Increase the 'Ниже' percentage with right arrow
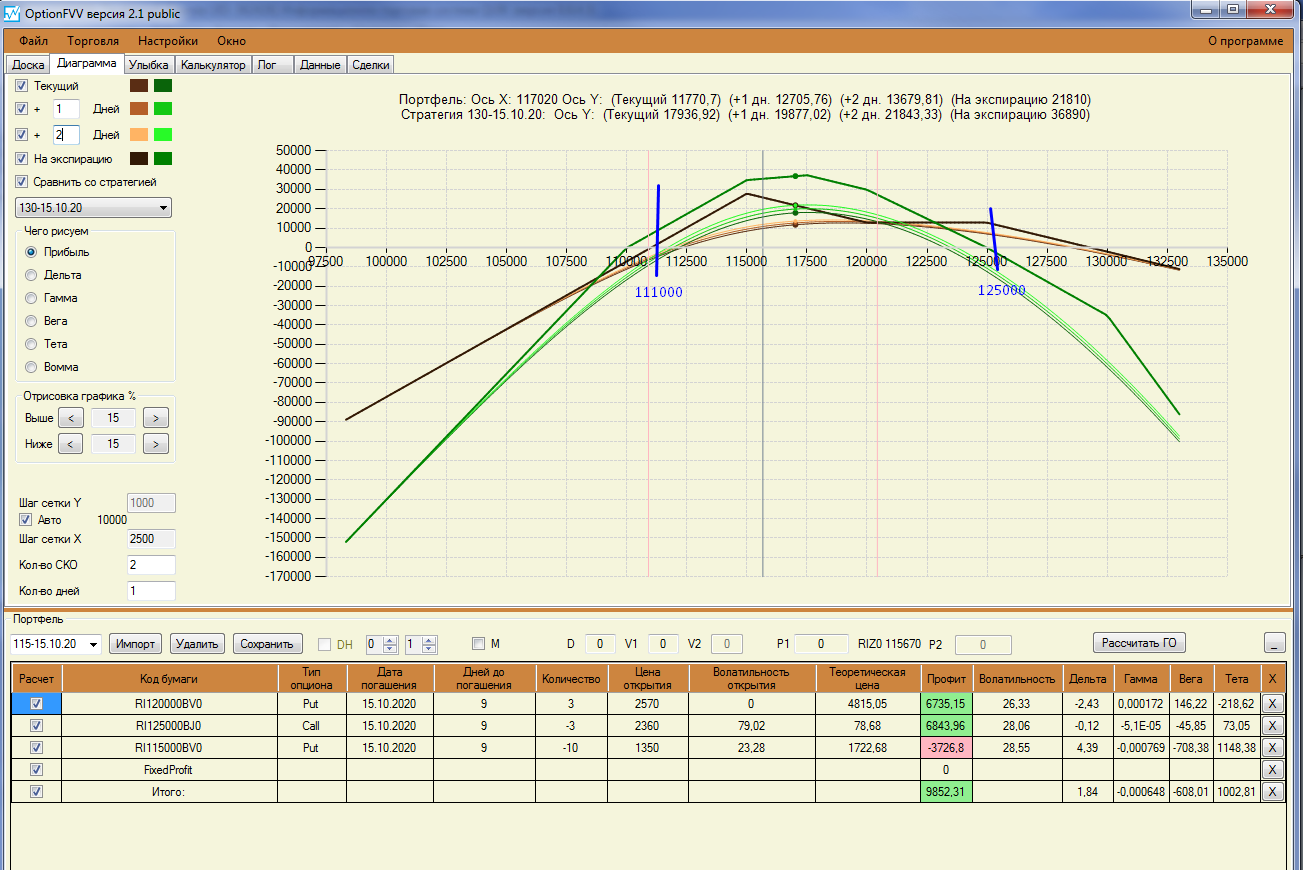 [x=155, y=443]
